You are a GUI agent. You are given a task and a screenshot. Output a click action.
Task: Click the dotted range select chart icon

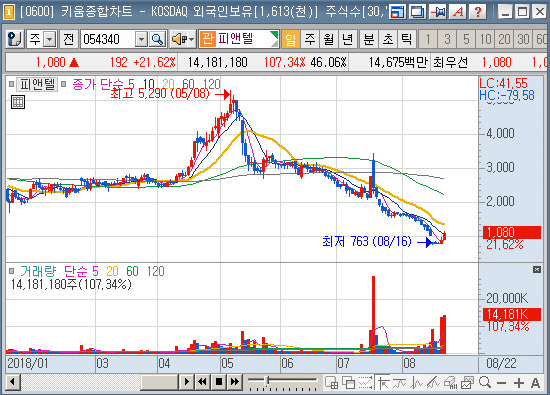[365, 382]
